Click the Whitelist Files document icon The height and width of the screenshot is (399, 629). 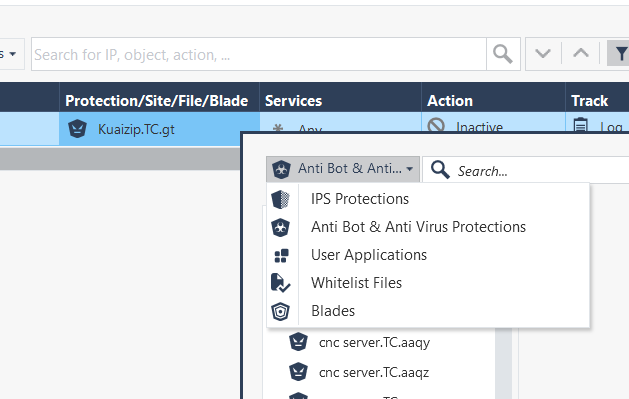click(x=280, y=283)
